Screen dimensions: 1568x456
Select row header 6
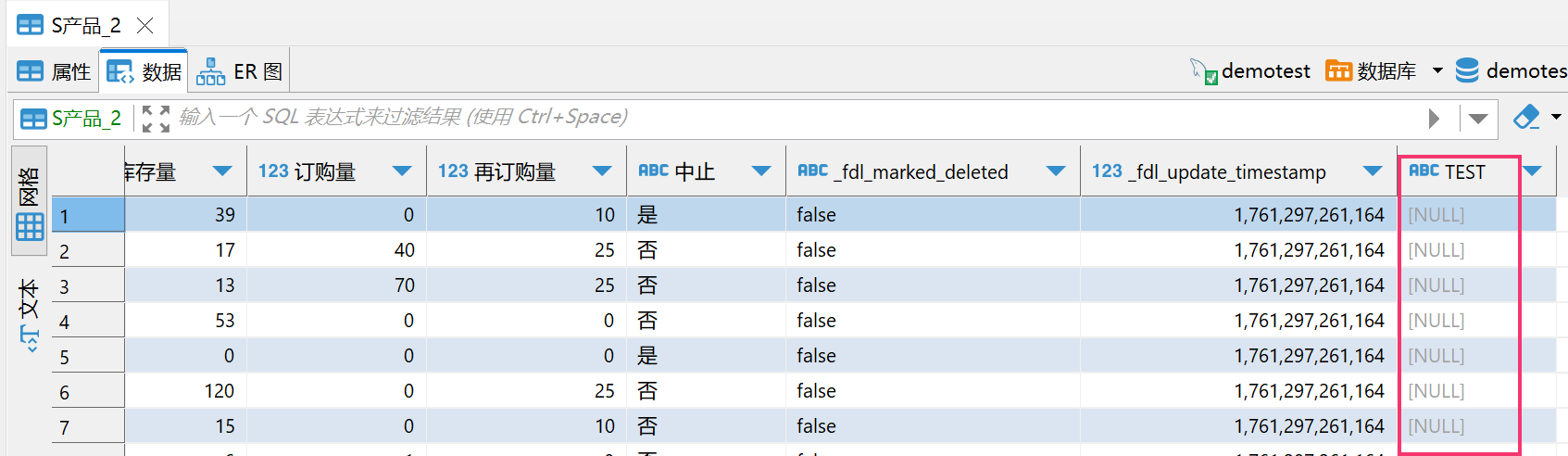(x=88, y=391)
